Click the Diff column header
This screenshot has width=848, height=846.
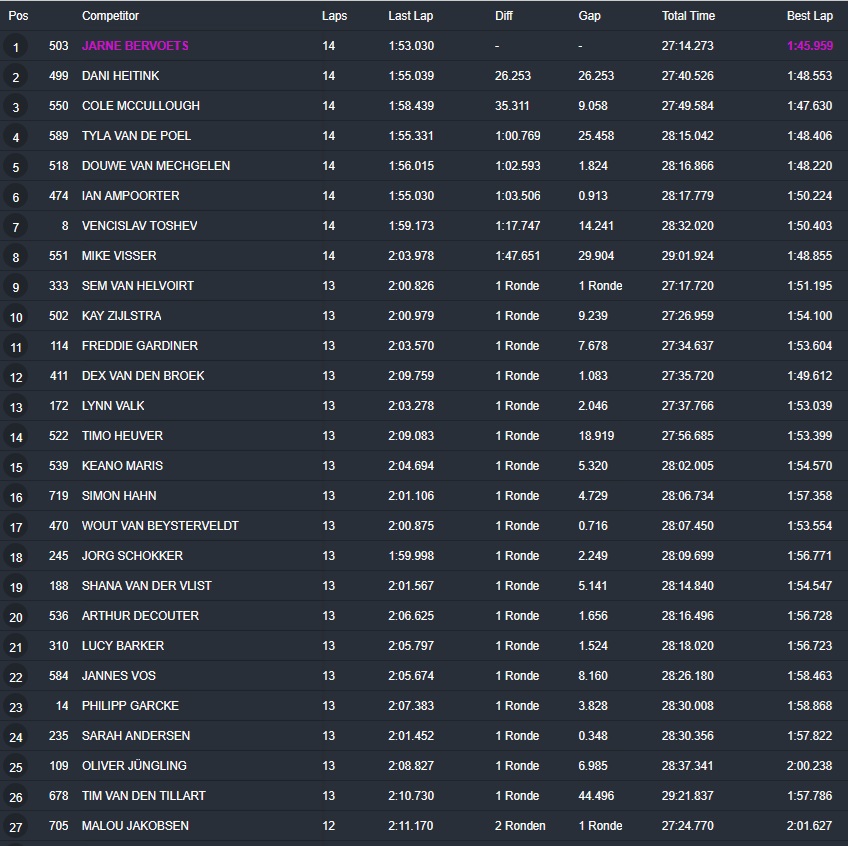coord(504,16)
